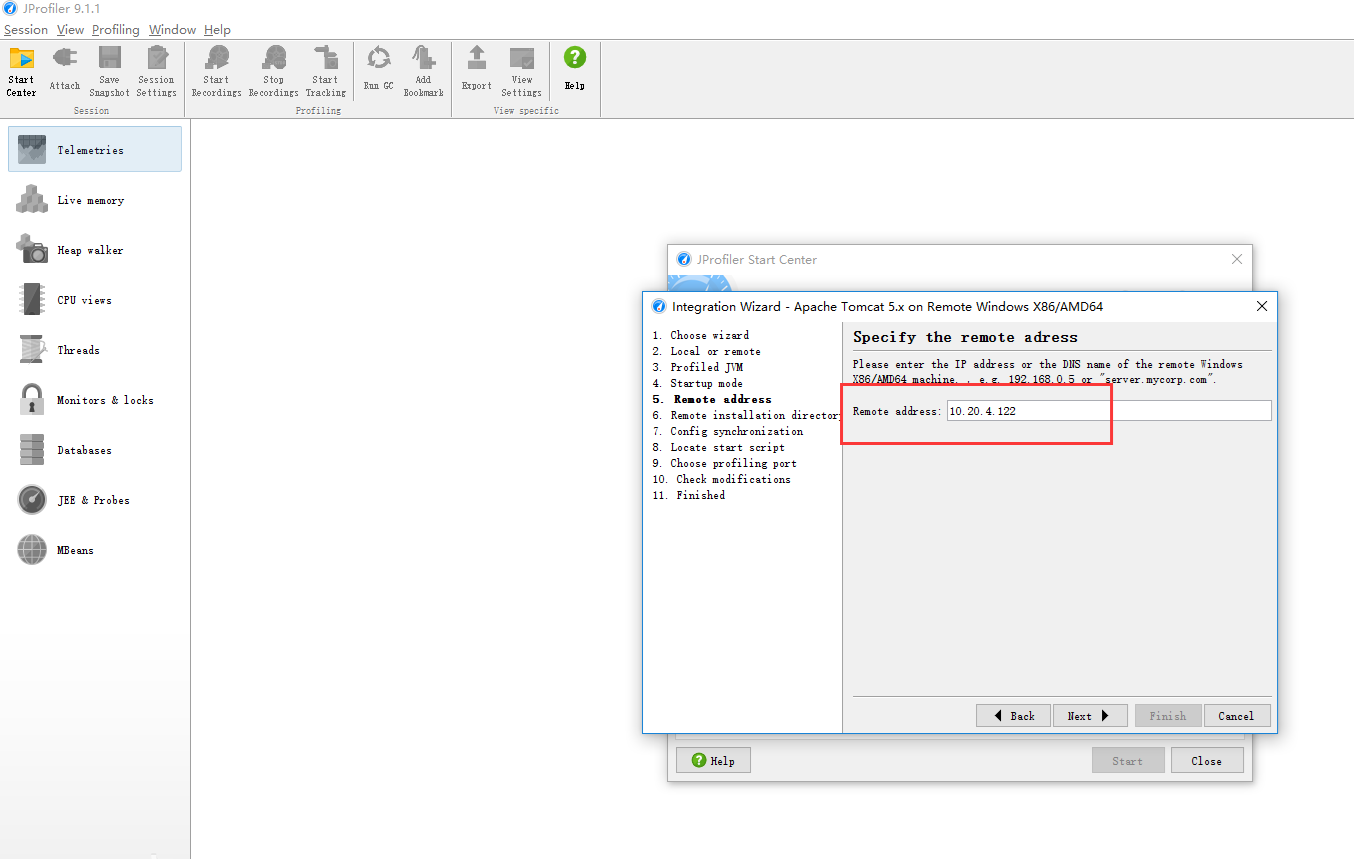Open the Databases section
Viewport: 1354px width, 859px height.
[x=95, y=450]
